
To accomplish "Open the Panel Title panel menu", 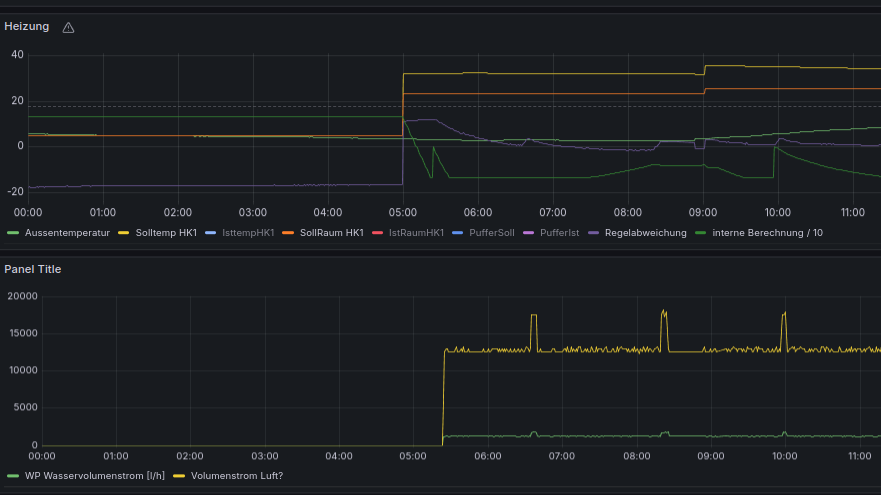I will (x=33, y=269).
